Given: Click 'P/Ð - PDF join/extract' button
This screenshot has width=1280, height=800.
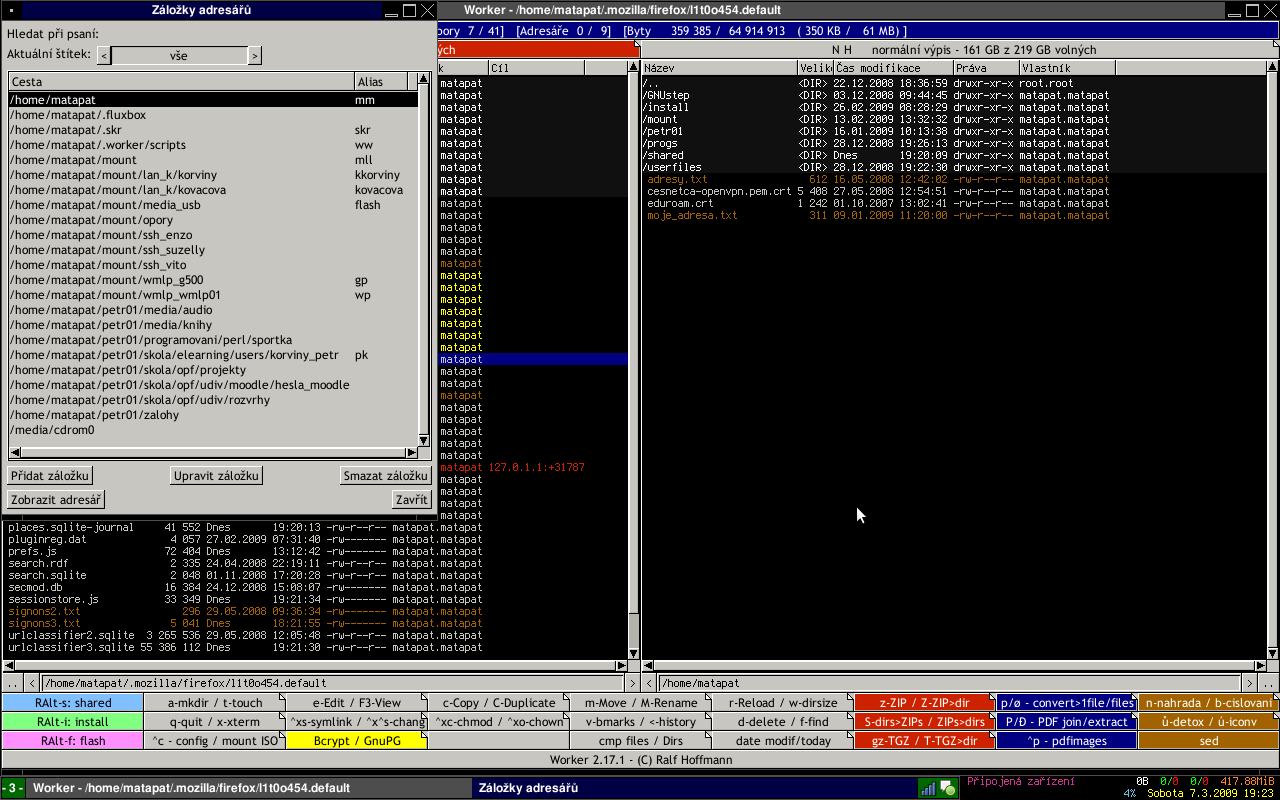Looking at the screenshot, I should click(x=1067, y=722).
